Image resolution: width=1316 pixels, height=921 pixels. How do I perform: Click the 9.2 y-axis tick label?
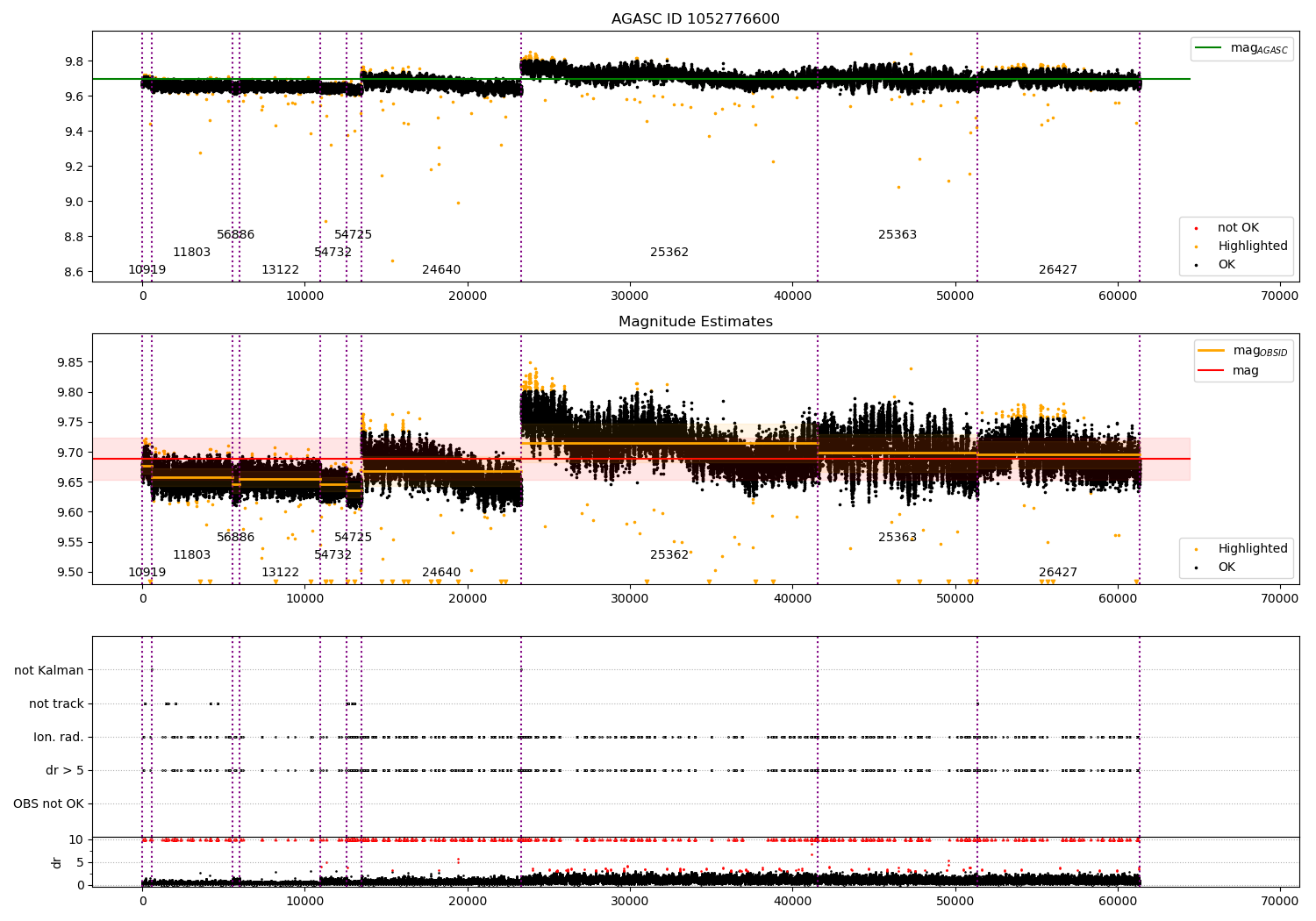73,167
